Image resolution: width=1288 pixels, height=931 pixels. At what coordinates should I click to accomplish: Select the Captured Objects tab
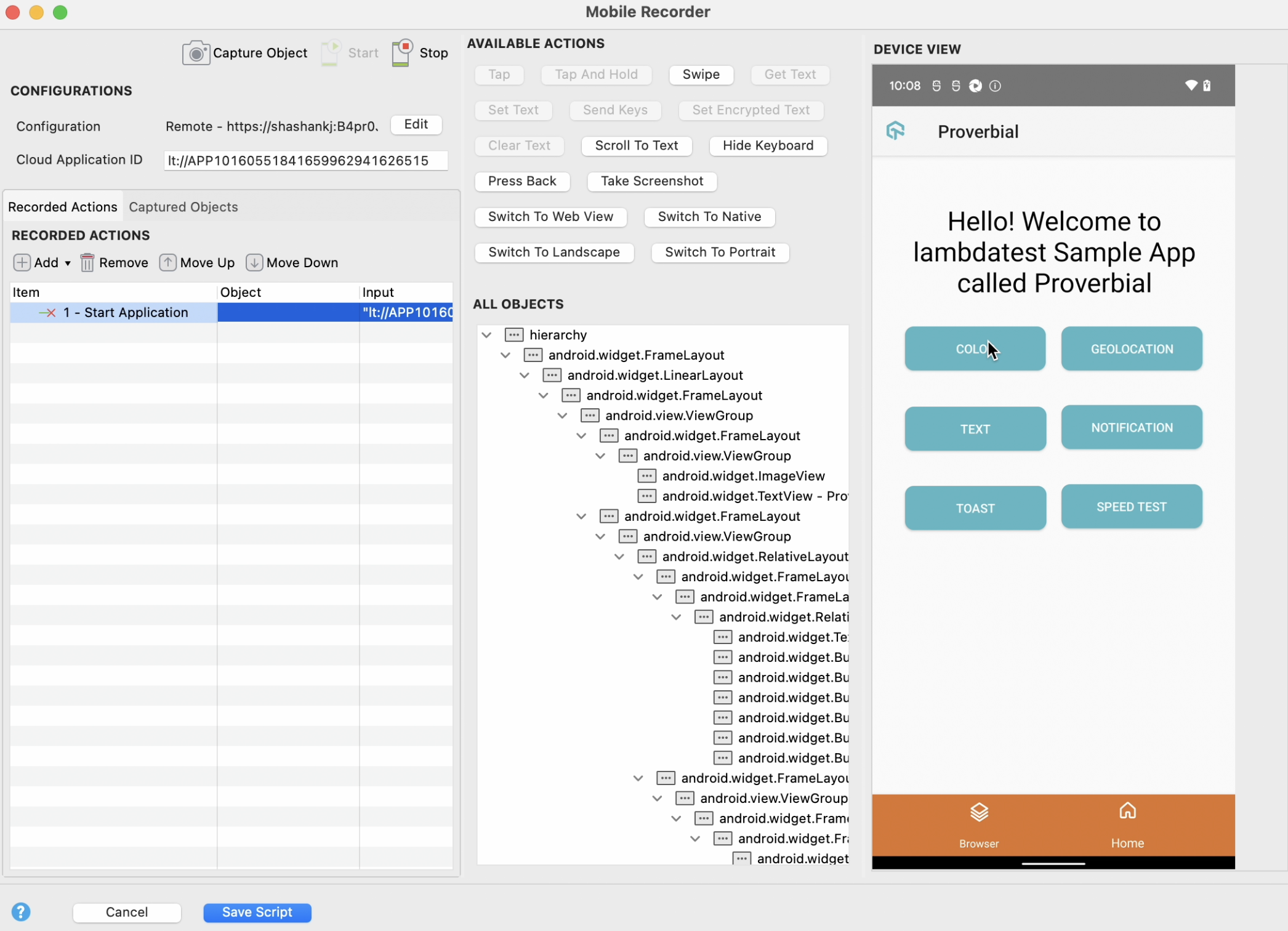[x=183, y=206]
